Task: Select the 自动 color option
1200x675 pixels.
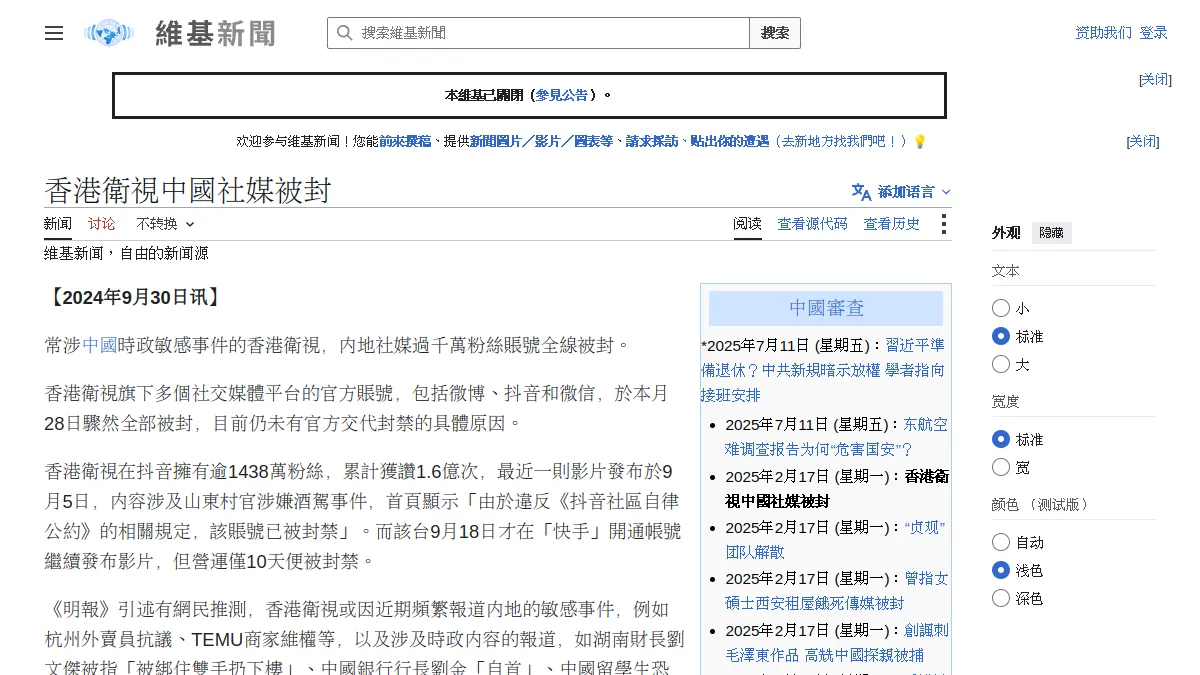Action: 1001,542
